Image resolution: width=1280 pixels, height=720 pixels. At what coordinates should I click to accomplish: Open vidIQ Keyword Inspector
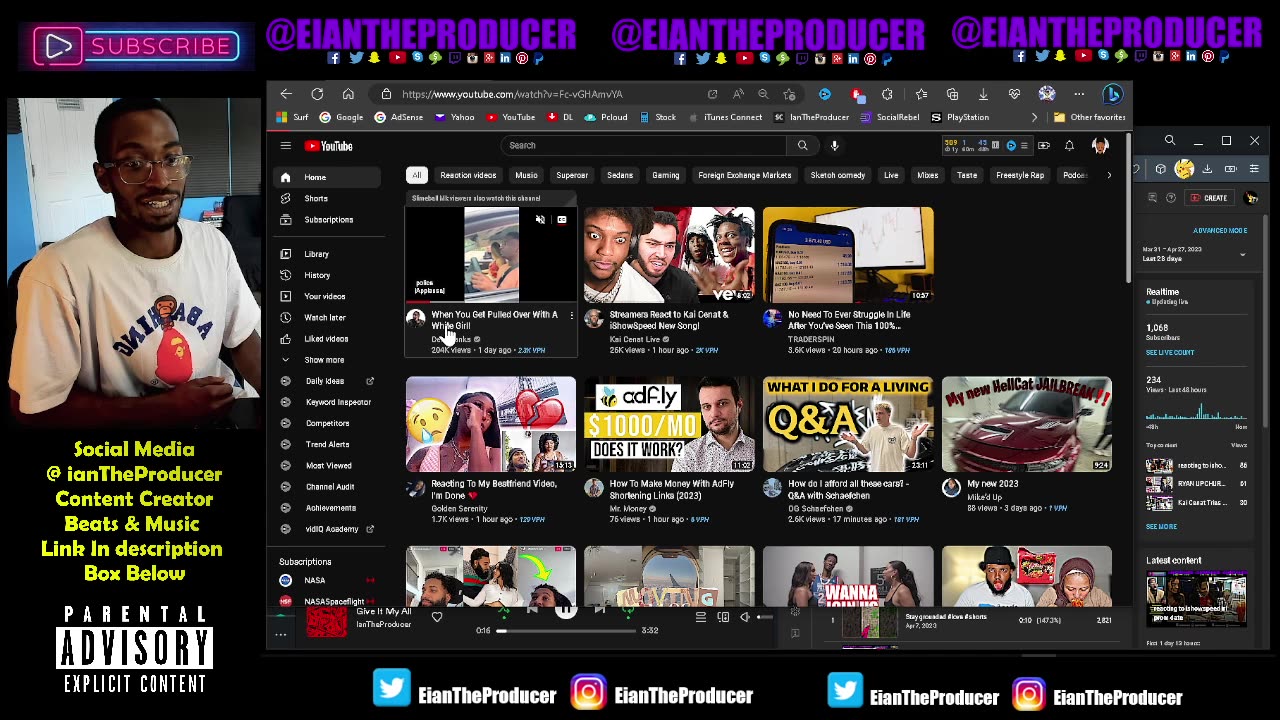[x=328, y=402]
